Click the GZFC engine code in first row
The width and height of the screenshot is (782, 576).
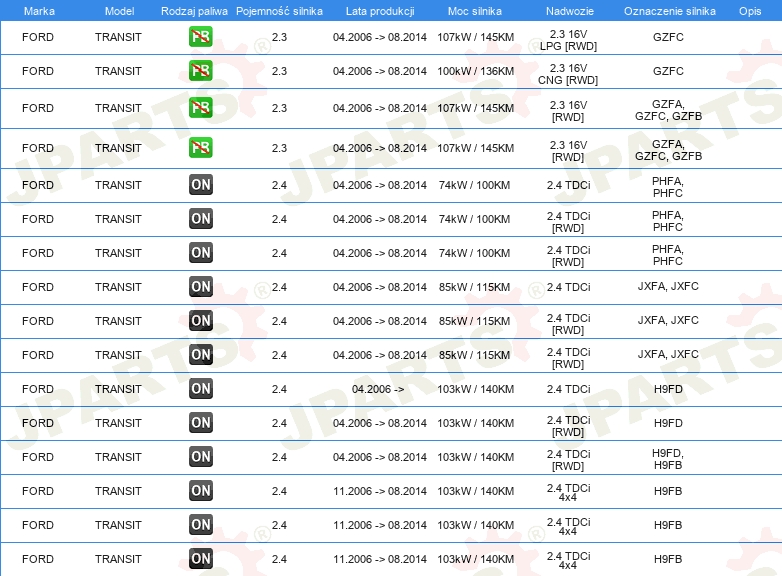(668, 37)
